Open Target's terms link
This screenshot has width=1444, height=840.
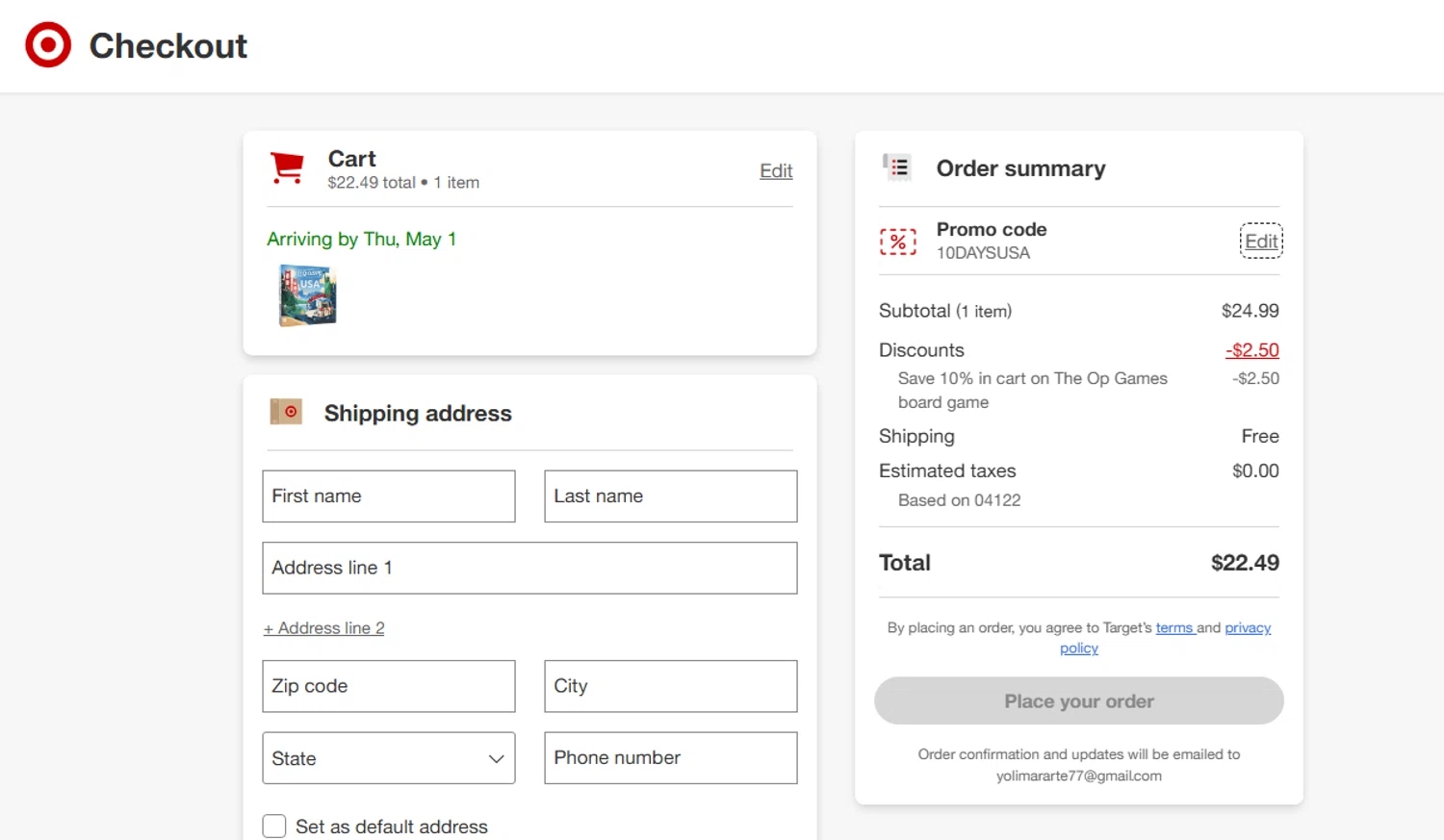(1174, 628)
